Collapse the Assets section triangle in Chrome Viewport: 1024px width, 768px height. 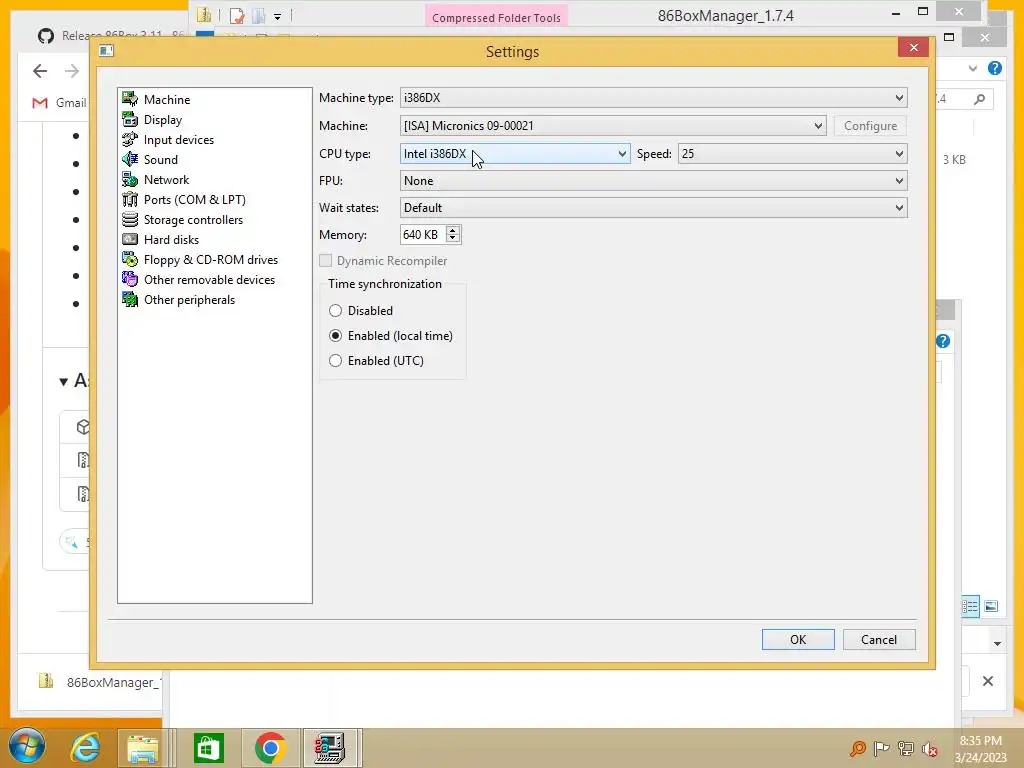[x=63, y=381]
